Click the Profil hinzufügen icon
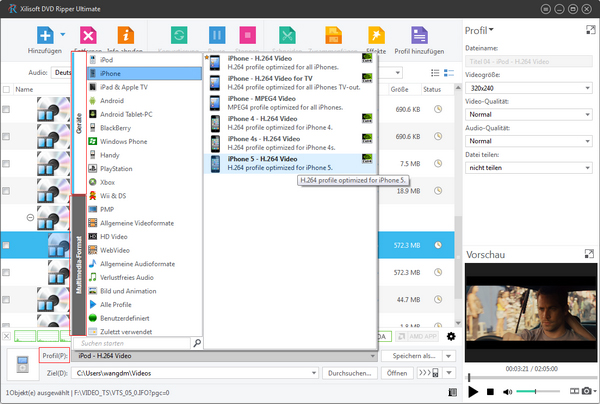 coord(419,36)
